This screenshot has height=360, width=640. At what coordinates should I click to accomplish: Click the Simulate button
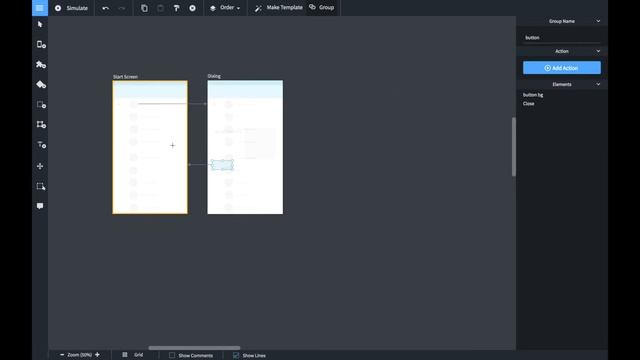(71, 8)
